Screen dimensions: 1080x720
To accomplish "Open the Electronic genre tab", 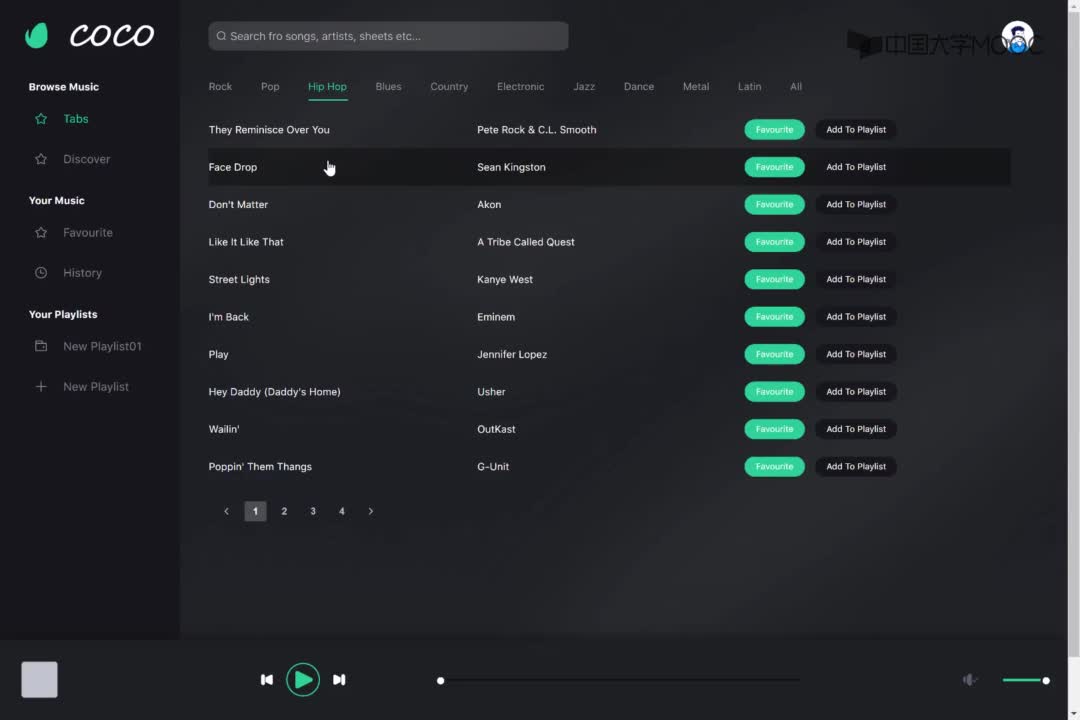I will tap(521, 87).
